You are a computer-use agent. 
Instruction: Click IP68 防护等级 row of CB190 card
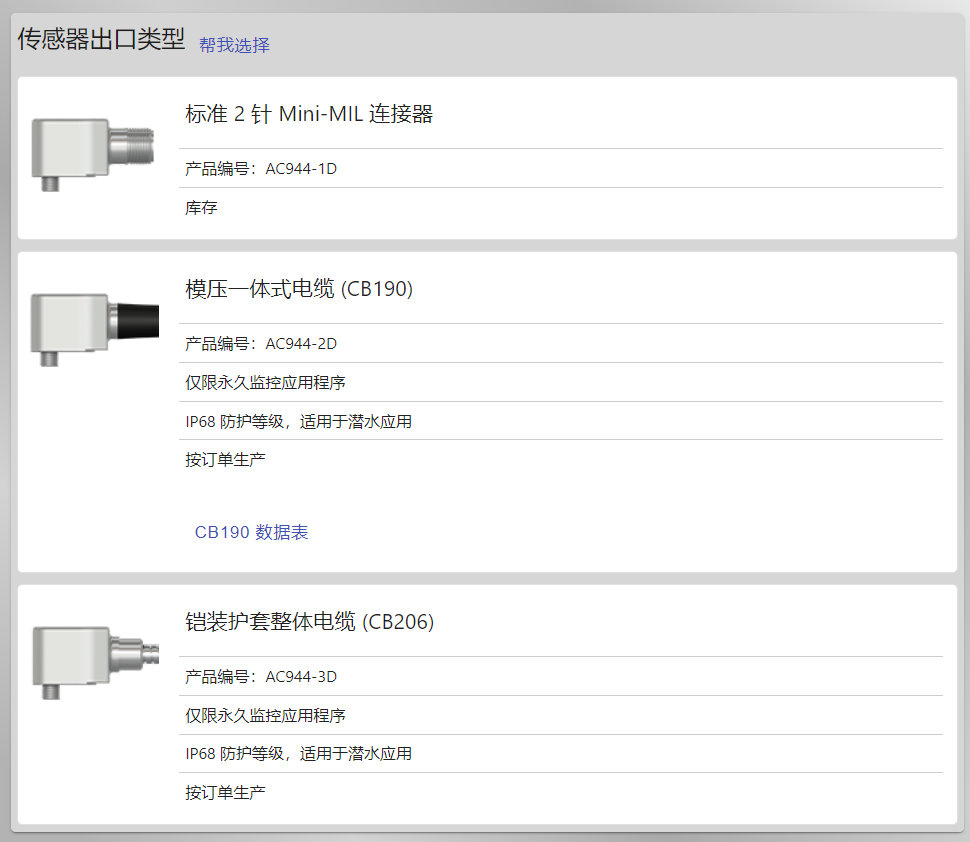560,421
